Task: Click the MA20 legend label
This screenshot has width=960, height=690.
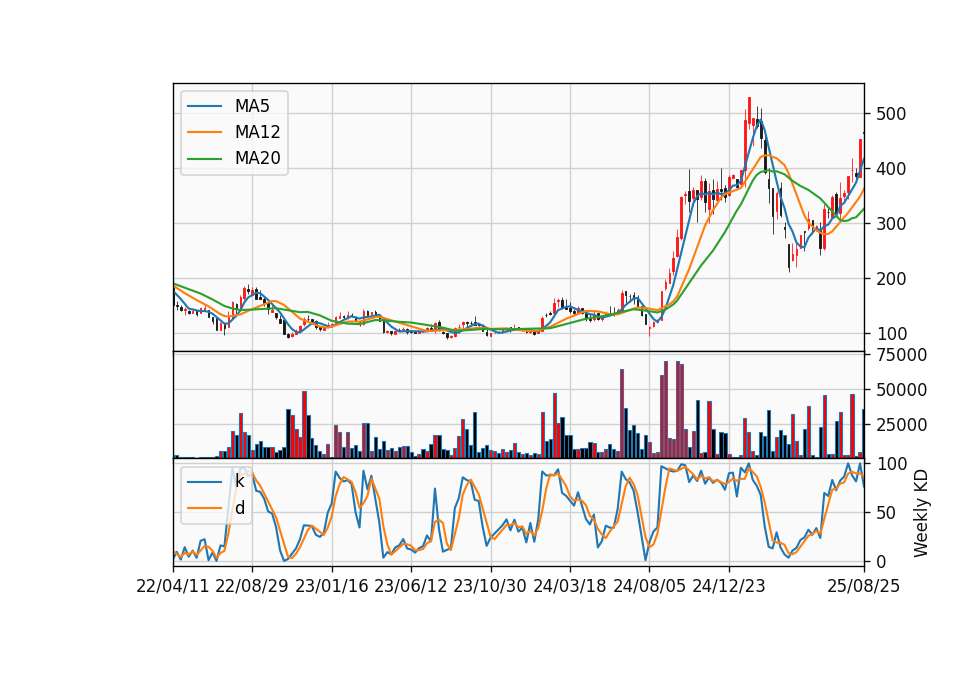Action: (257, 159)
